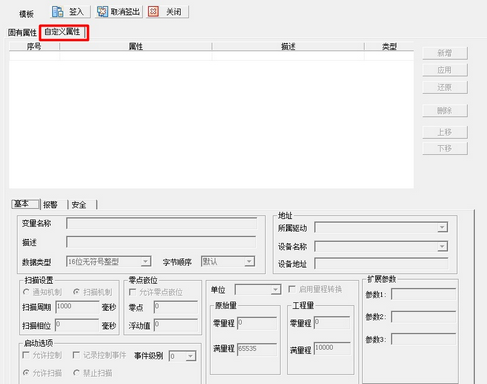
Task: Enable the 启用量程转换 checkbox
Action: point(292,289)
